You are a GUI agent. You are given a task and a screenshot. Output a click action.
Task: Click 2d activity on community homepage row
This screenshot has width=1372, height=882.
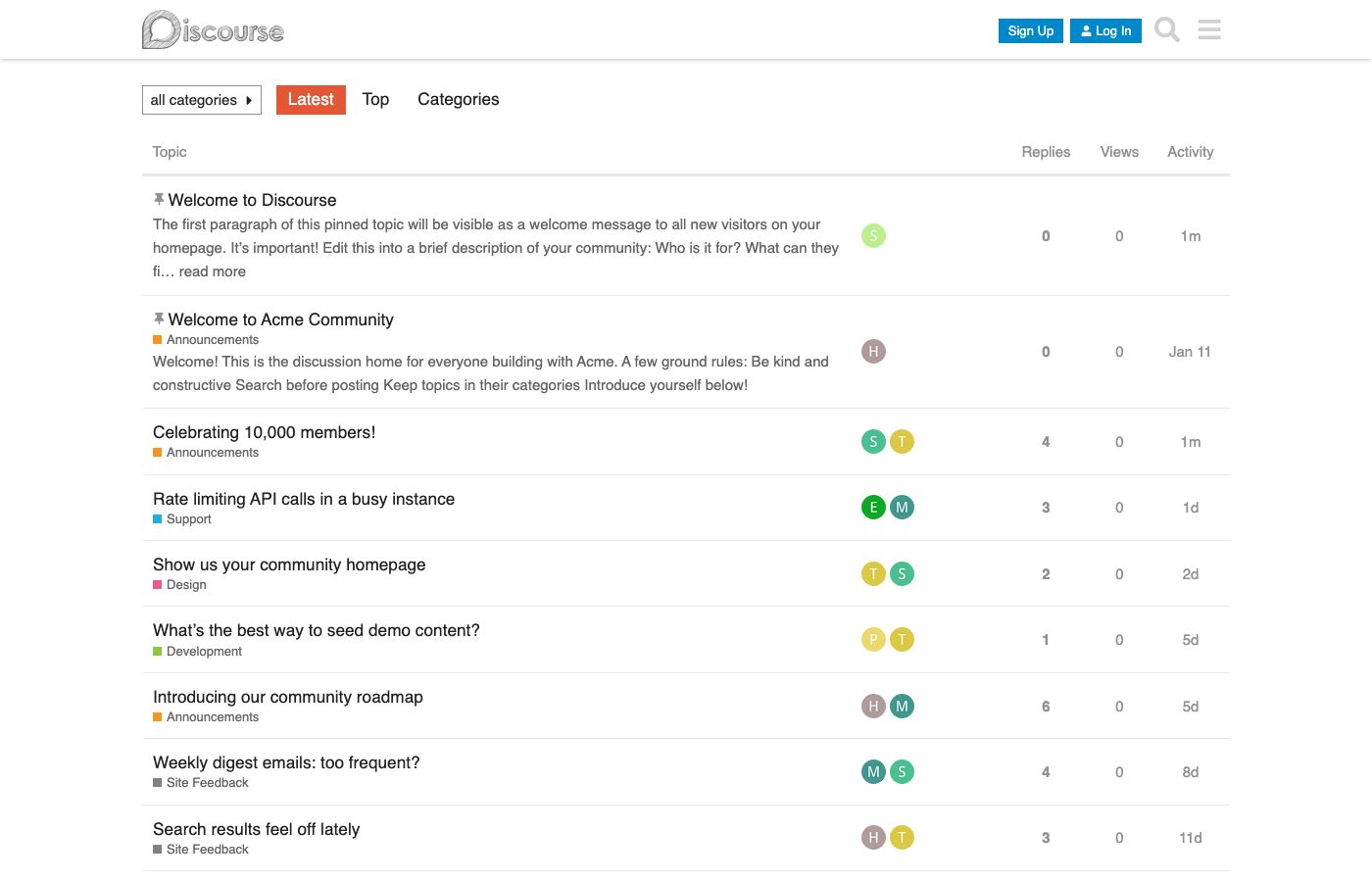coord(1190,574)
